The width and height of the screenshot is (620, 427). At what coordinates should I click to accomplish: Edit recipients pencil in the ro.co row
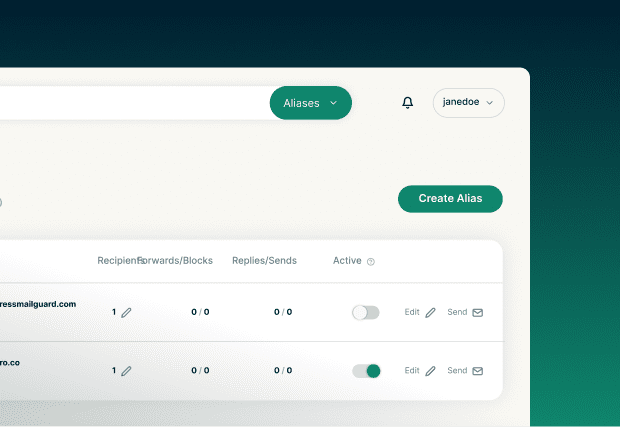[x=126, y=371]
